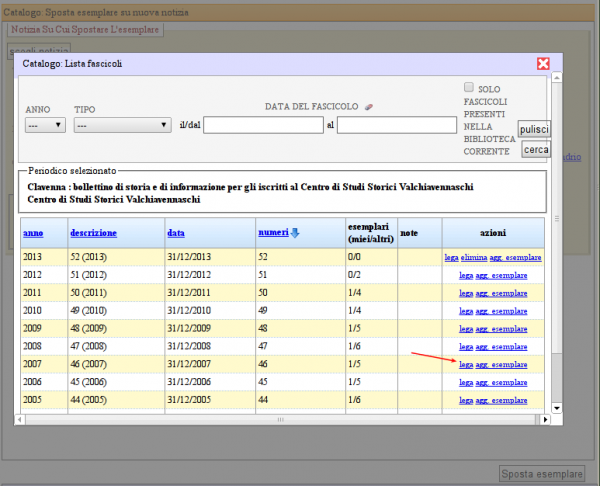Sort by the numeri column header link

click(x=273, y=233)
